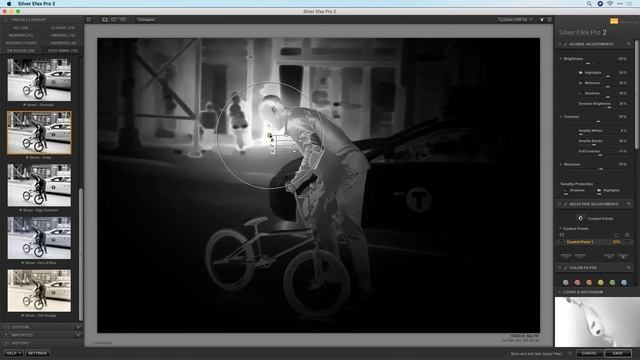Click the Wi-Fi status icon
This screenshot has width=640, height=360.
(x=610, y=4)
